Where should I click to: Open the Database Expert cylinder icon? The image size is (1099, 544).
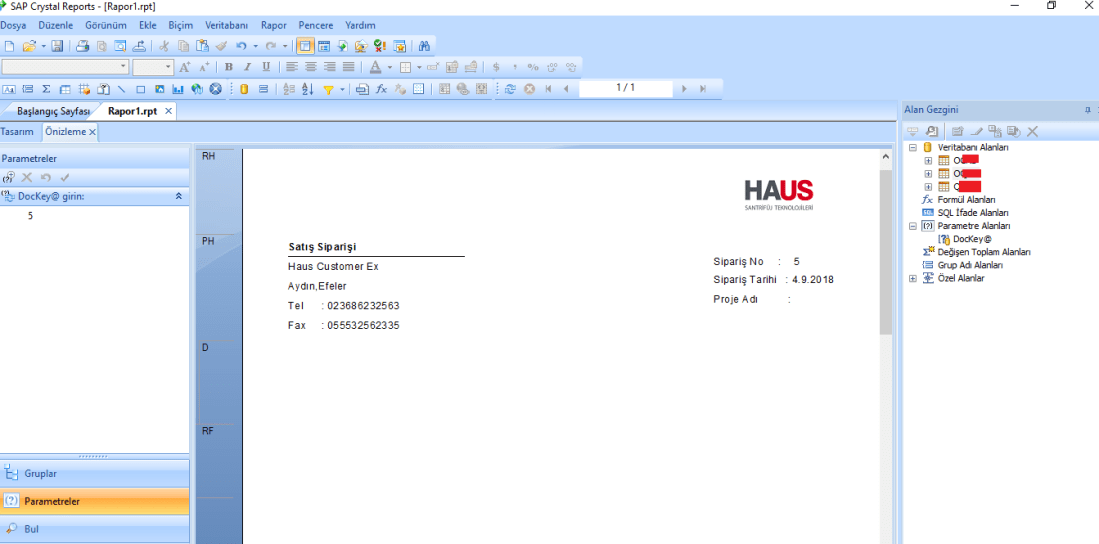(244, 89)
